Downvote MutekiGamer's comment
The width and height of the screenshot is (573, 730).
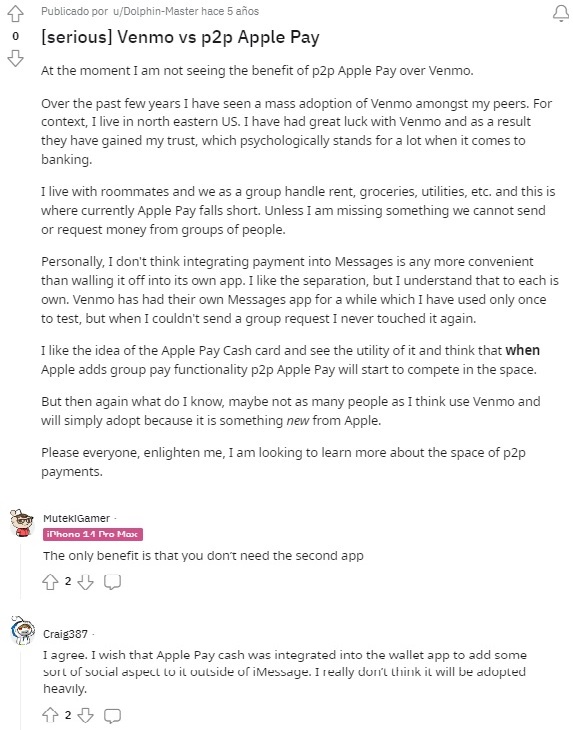86,582
